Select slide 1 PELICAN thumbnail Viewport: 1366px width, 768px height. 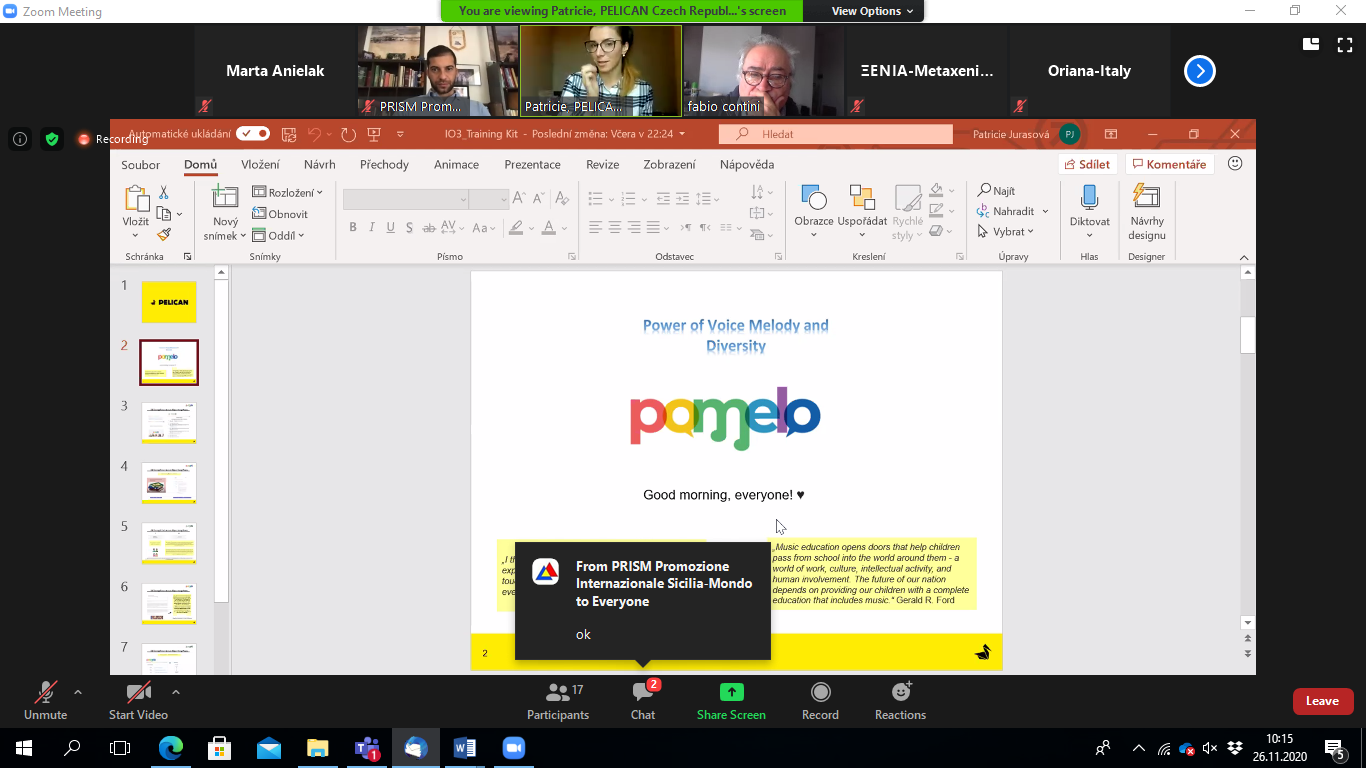tap(169, 302)
